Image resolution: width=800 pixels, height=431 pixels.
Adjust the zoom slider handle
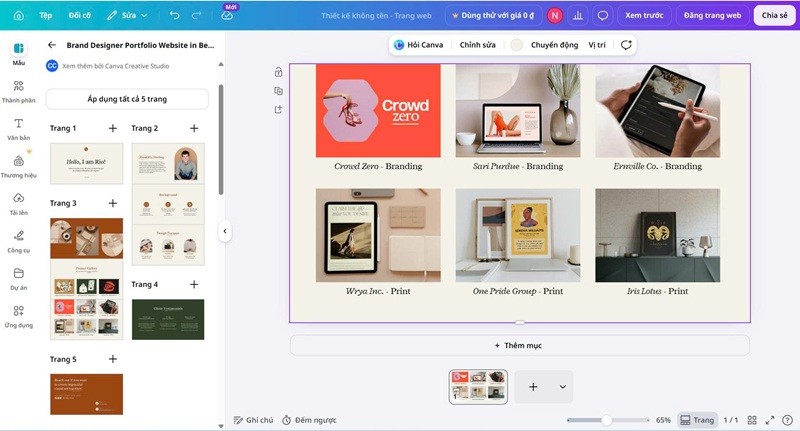click(x=606, y=420)
